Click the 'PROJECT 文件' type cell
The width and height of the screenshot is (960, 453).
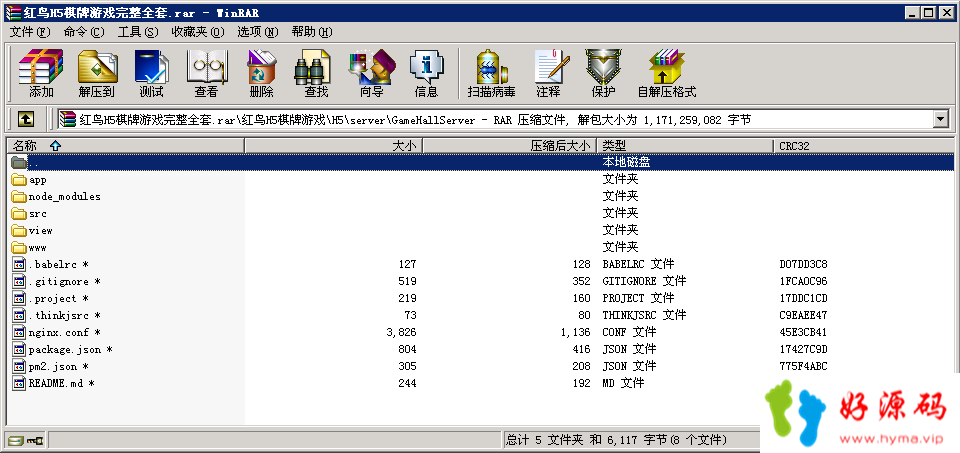(638, 298)
